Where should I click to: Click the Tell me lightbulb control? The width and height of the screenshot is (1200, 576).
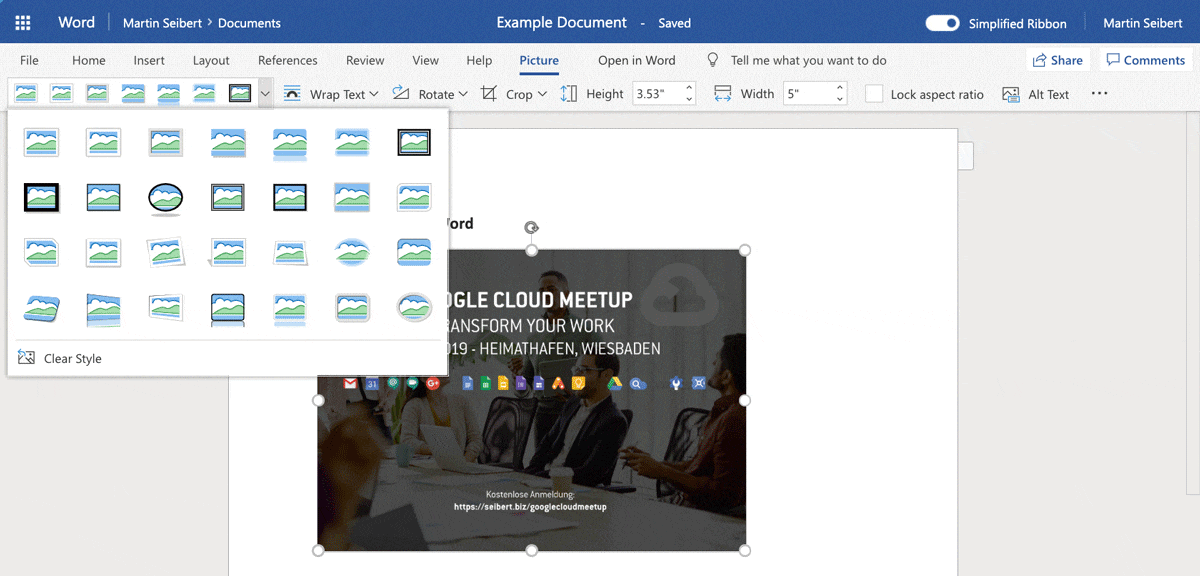(x=713, y=60)
